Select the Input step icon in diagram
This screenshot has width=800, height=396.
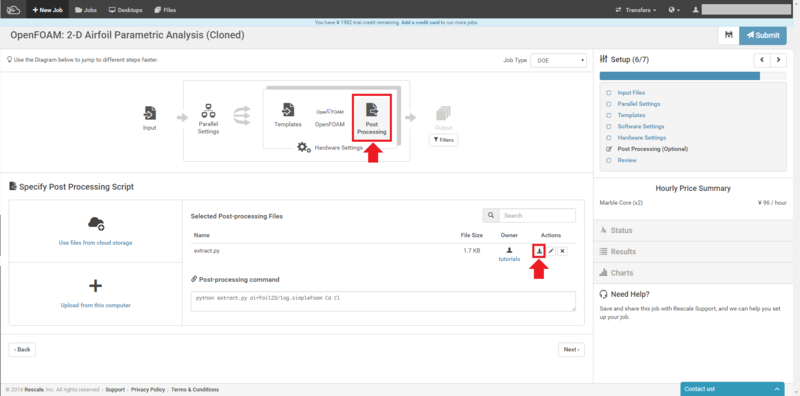pyautogui.click(x=149, y=114)
